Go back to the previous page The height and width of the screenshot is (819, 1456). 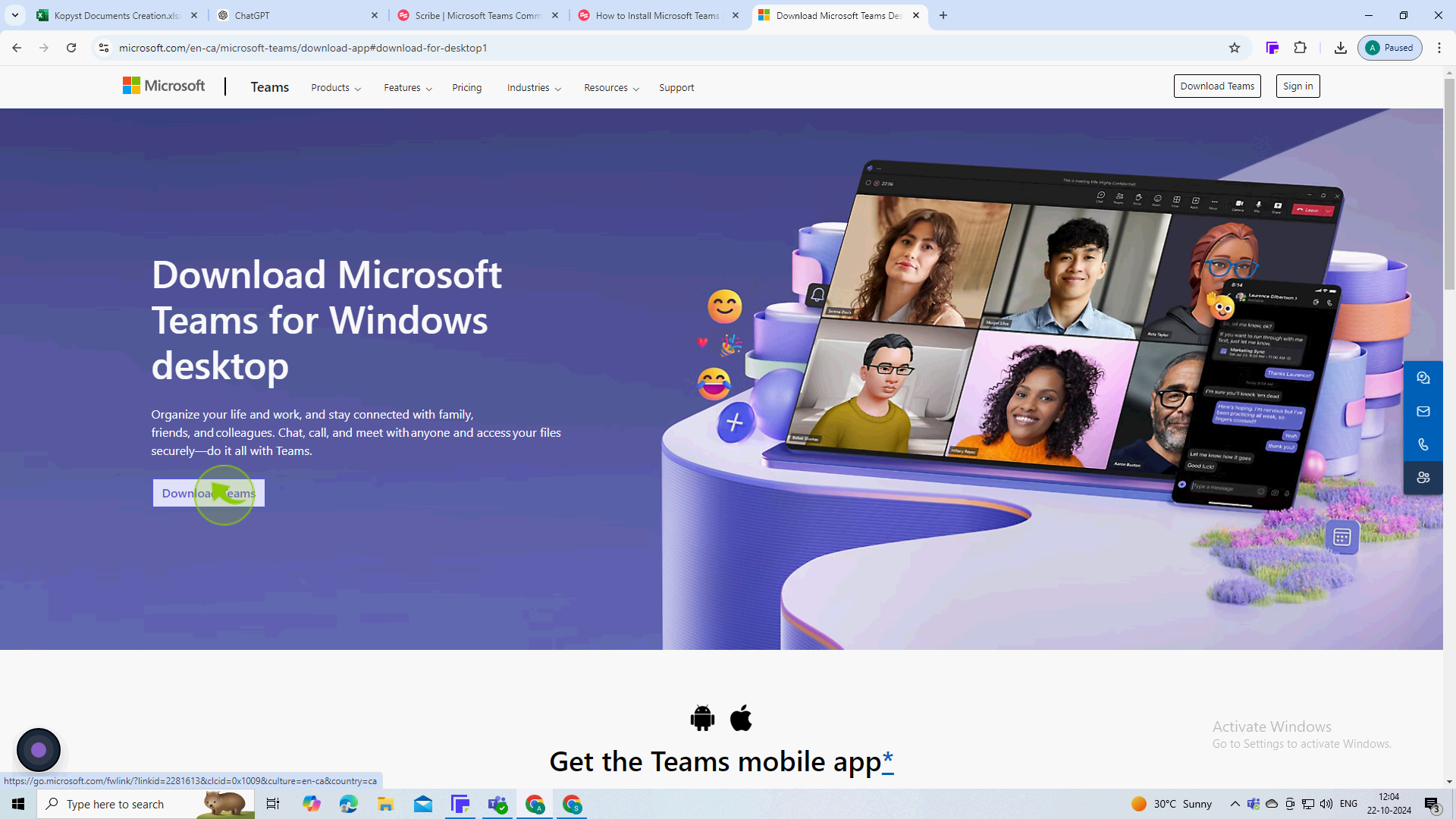[17, 48]
